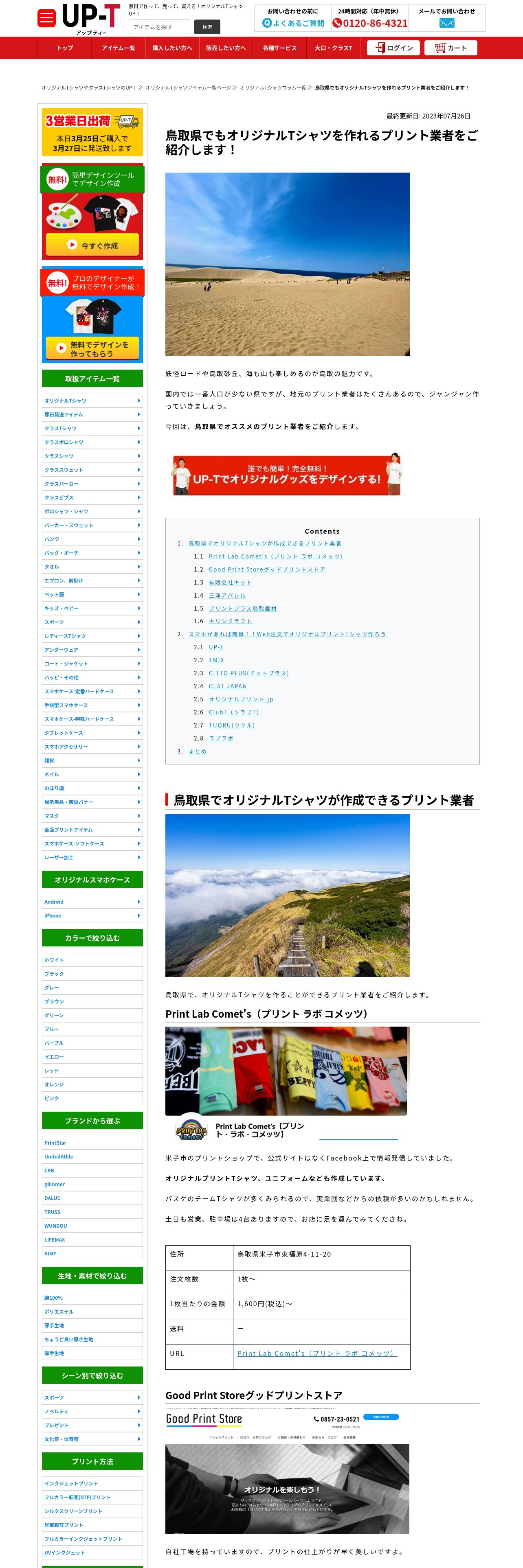Expand パーカー・スウェット sidebar category

[92, 525]
